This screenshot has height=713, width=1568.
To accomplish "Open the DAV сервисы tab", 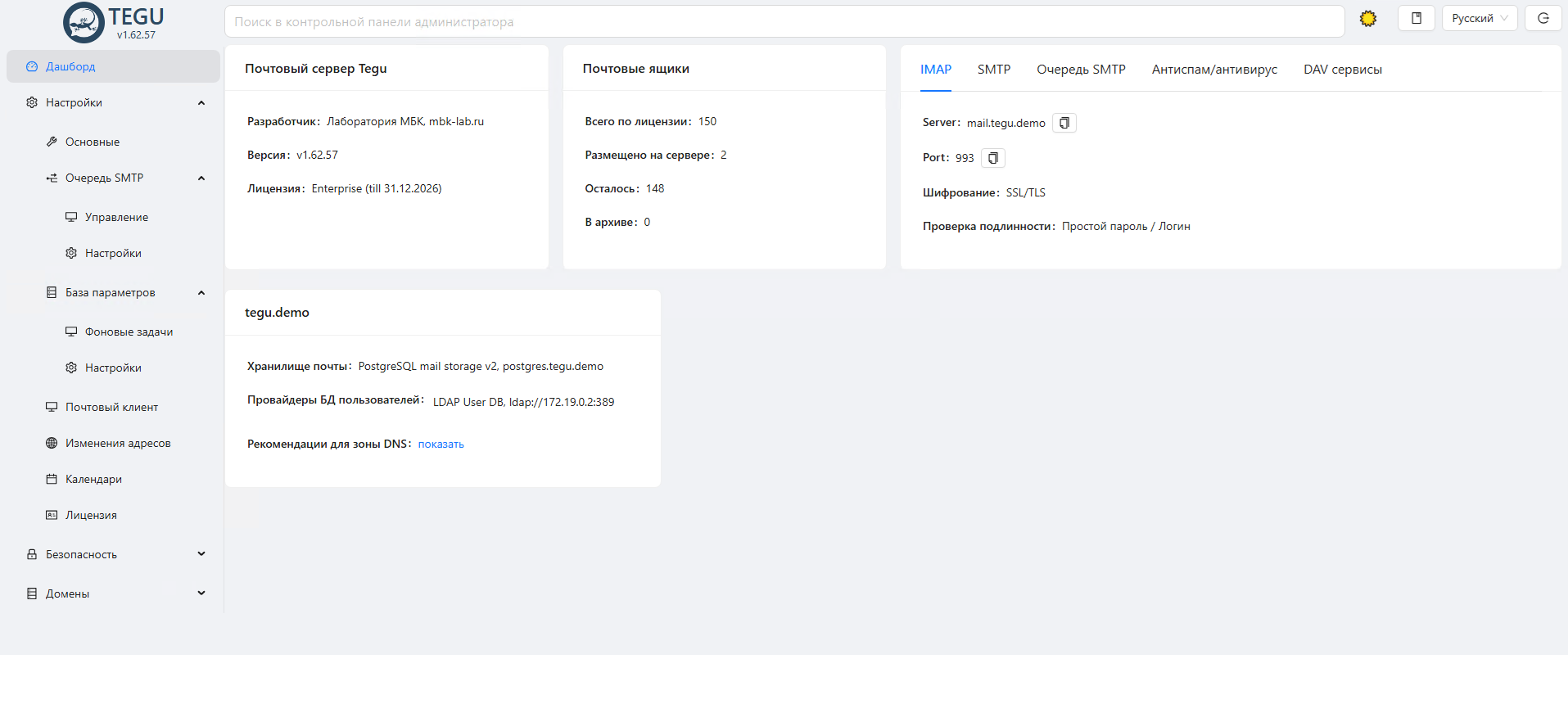I will click(1342, 70).
